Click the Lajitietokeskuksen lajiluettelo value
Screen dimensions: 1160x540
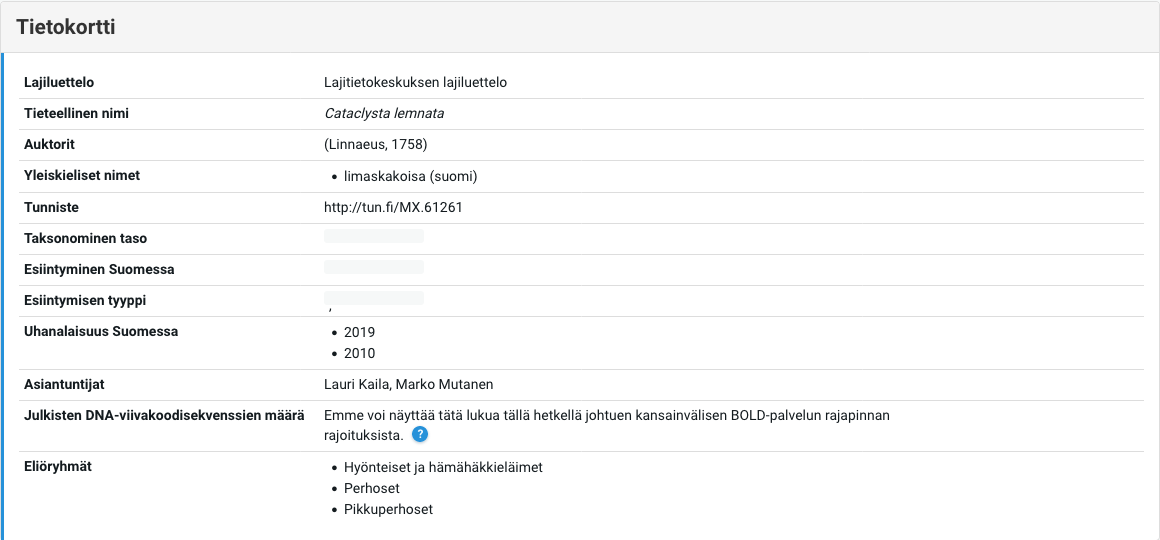pos(415,82)
